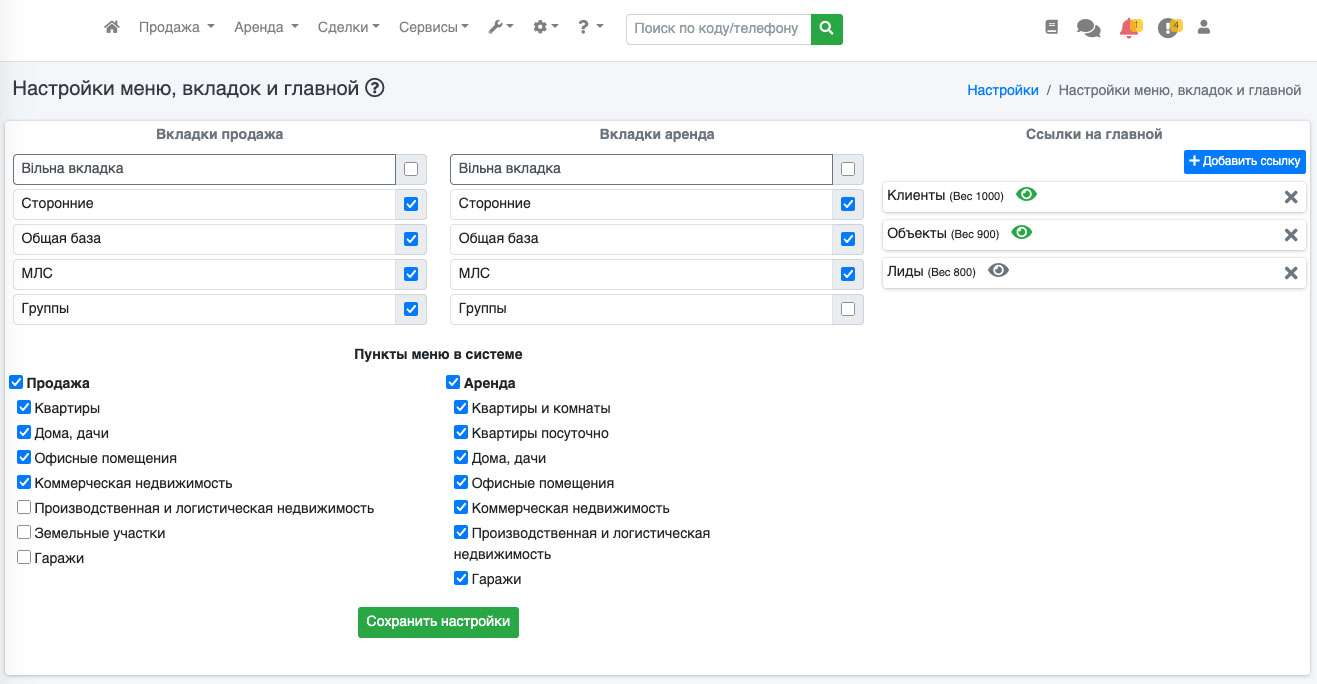The width and height of the screenshot is (1317, 684).
Task: Uncheck Квартиры посуточно under Аренда
Action: click(461, 433)
